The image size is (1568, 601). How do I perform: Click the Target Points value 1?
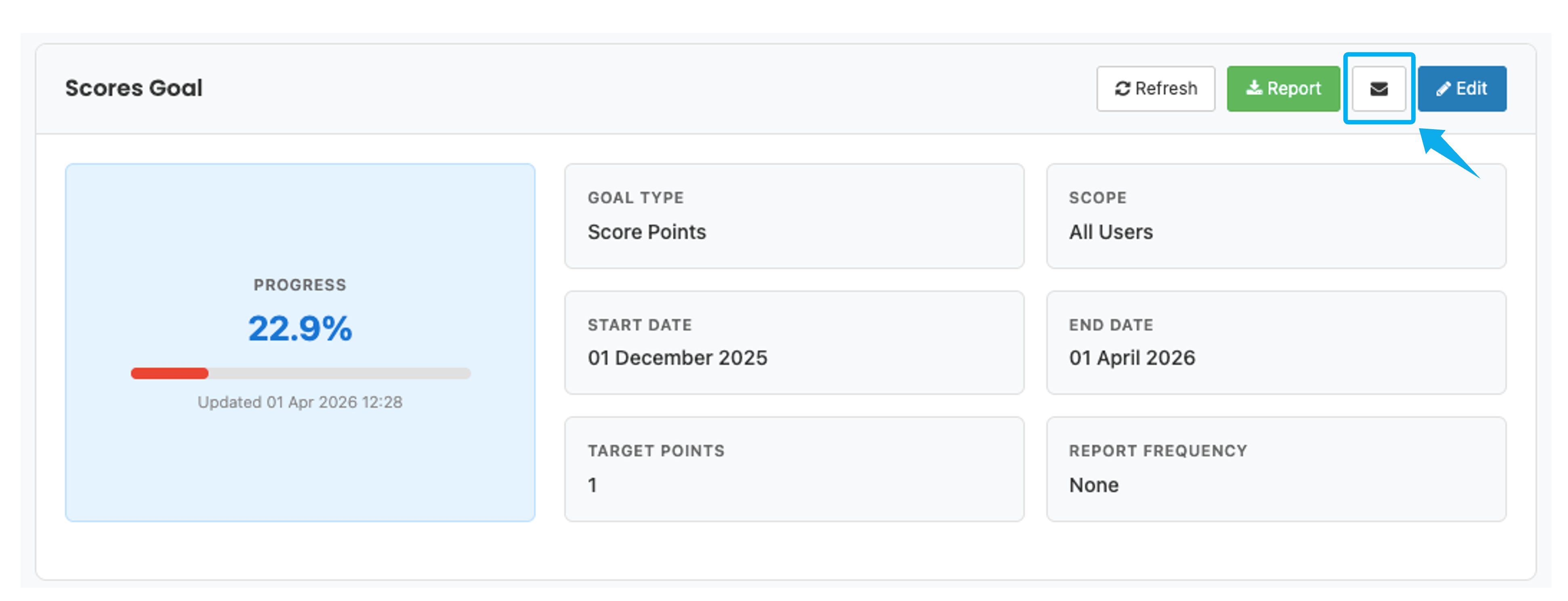[x=592, y=485]
